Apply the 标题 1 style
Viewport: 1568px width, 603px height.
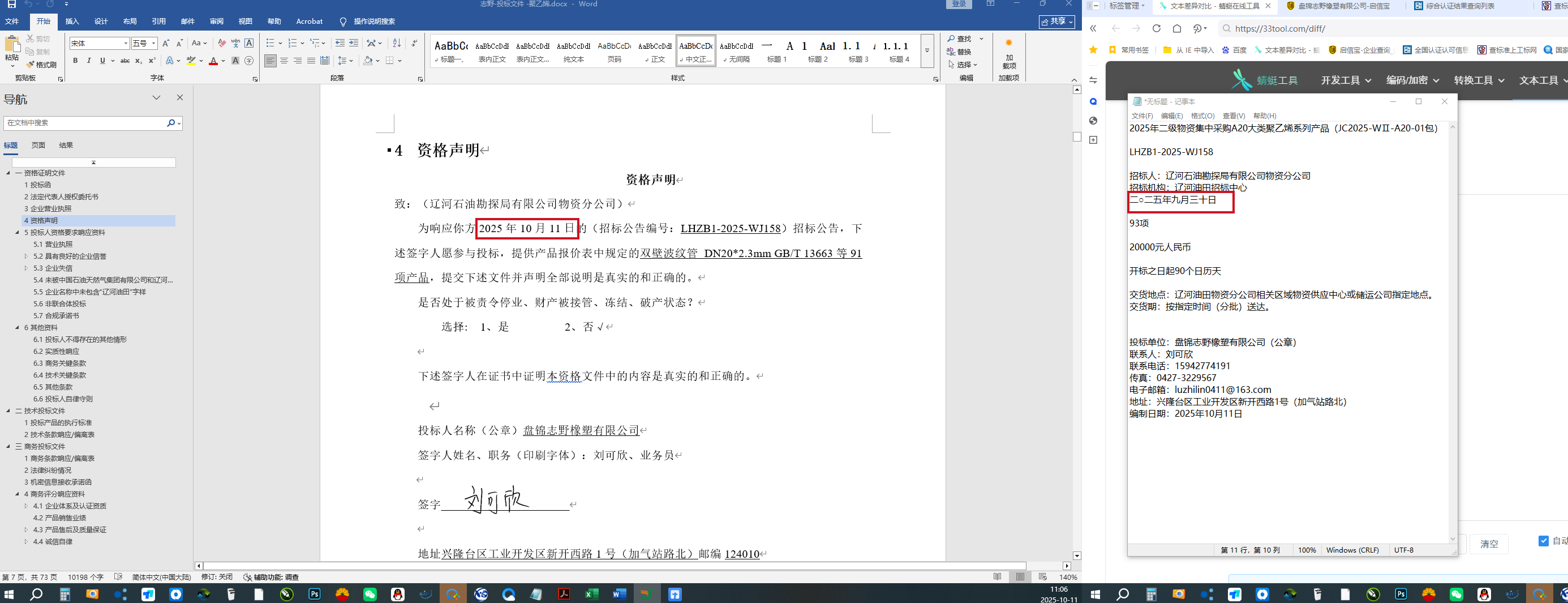pos(777,51)
